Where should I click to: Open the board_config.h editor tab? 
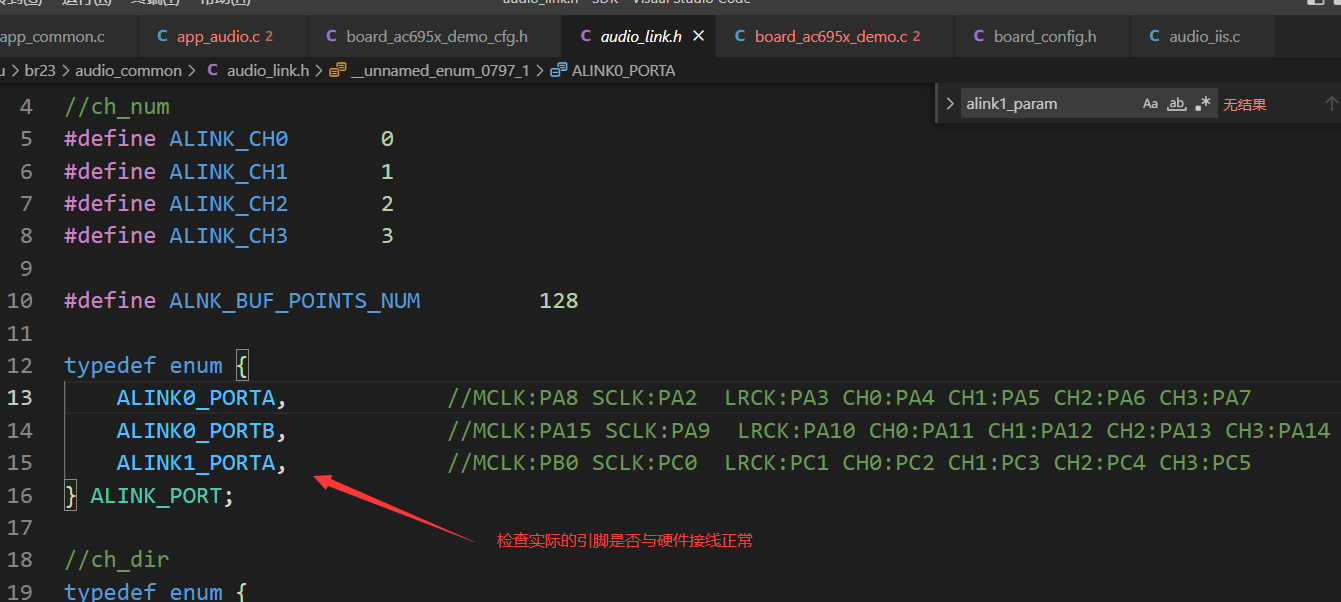(1042, 36)
